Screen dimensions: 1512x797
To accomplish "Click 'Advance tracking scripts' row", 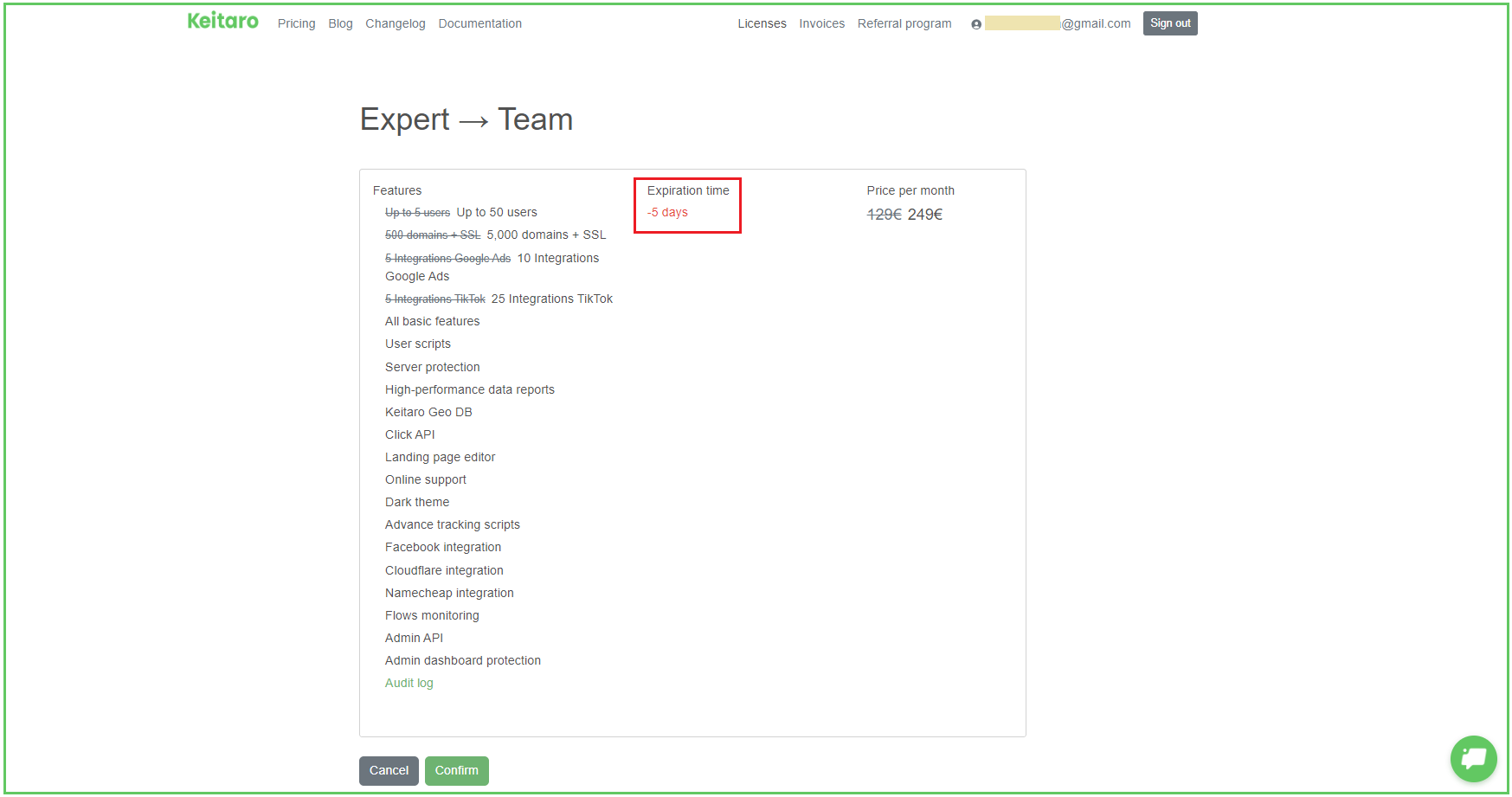I will (452, 524).
